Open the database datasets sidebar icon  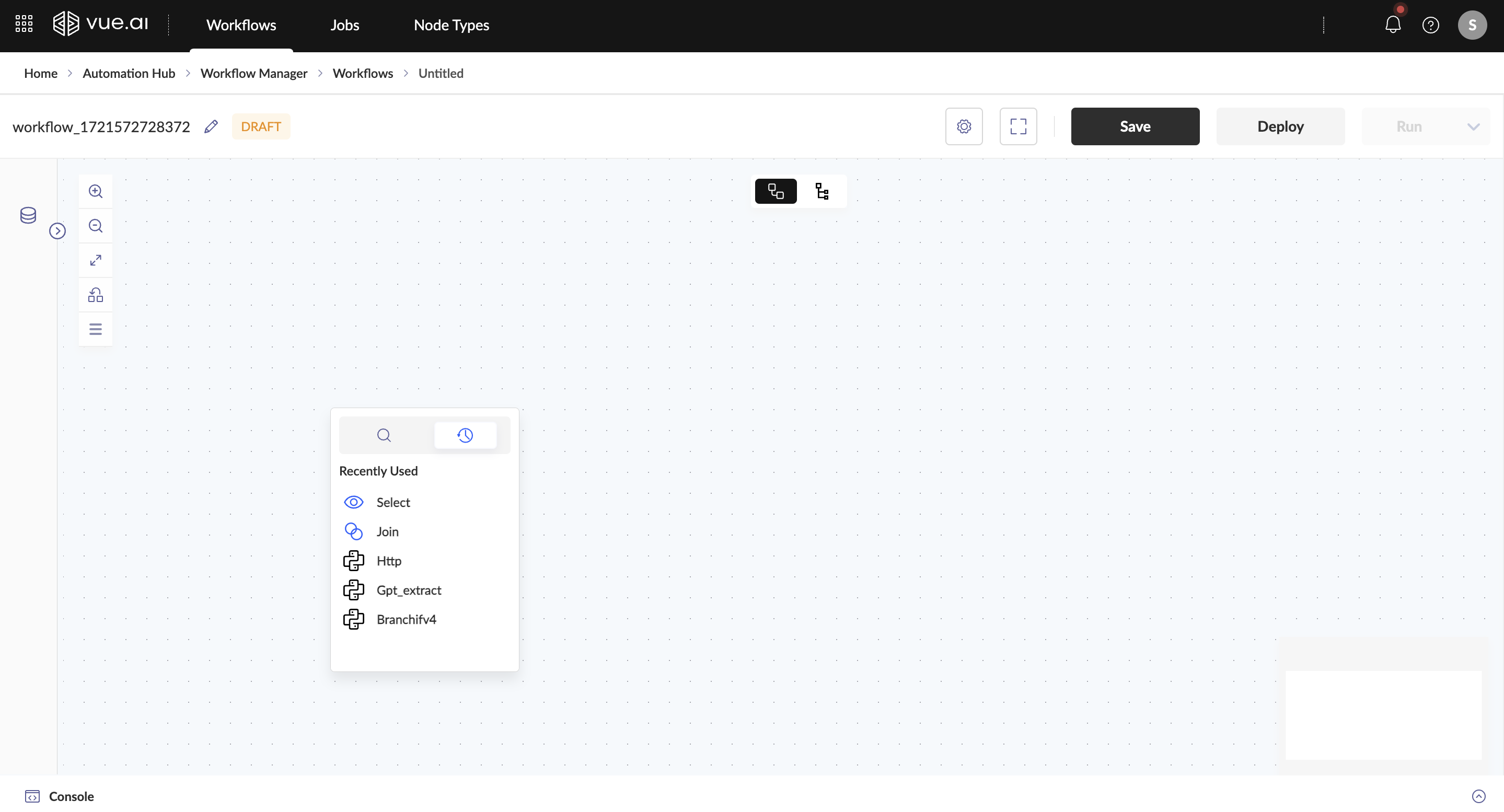click(x=28, y=215)
